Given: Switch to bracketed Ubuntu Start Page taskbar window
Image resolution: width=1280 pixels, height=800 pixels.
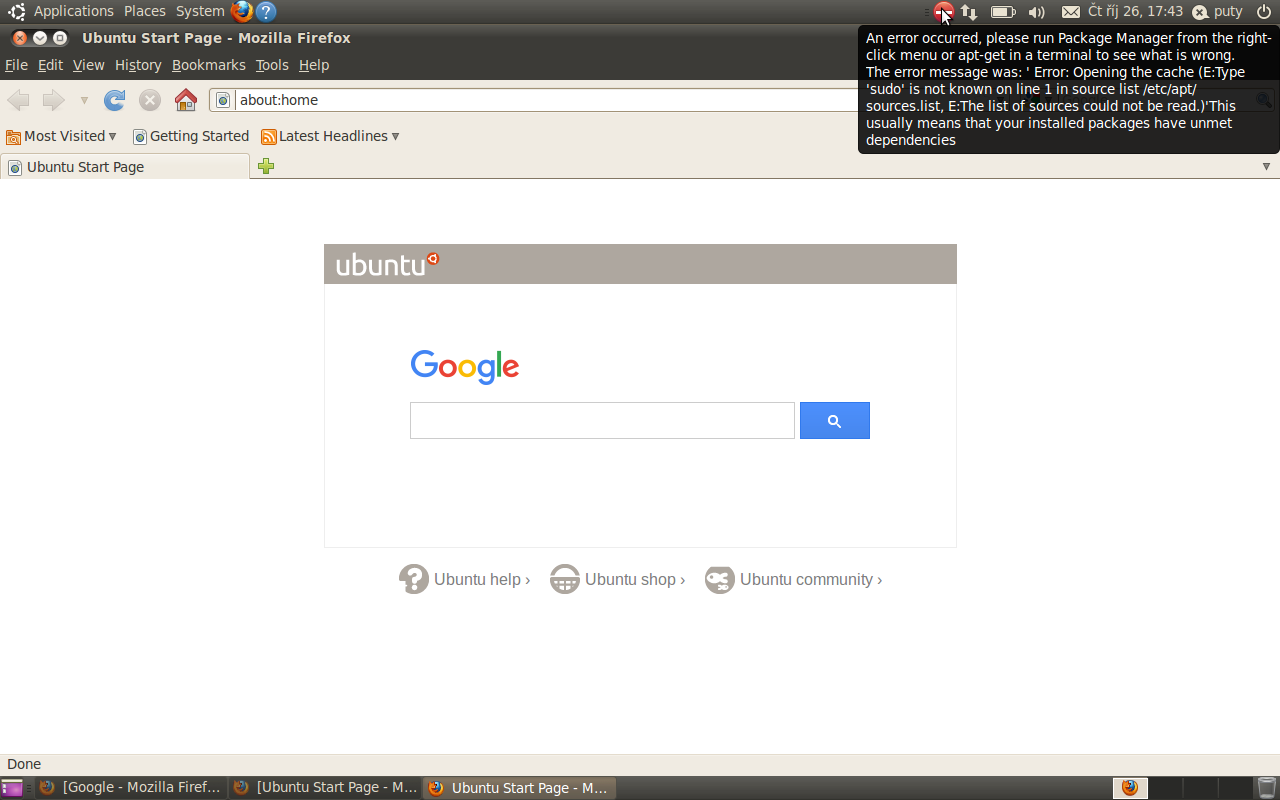Looking at the screenshot, I should pos(325,788).
